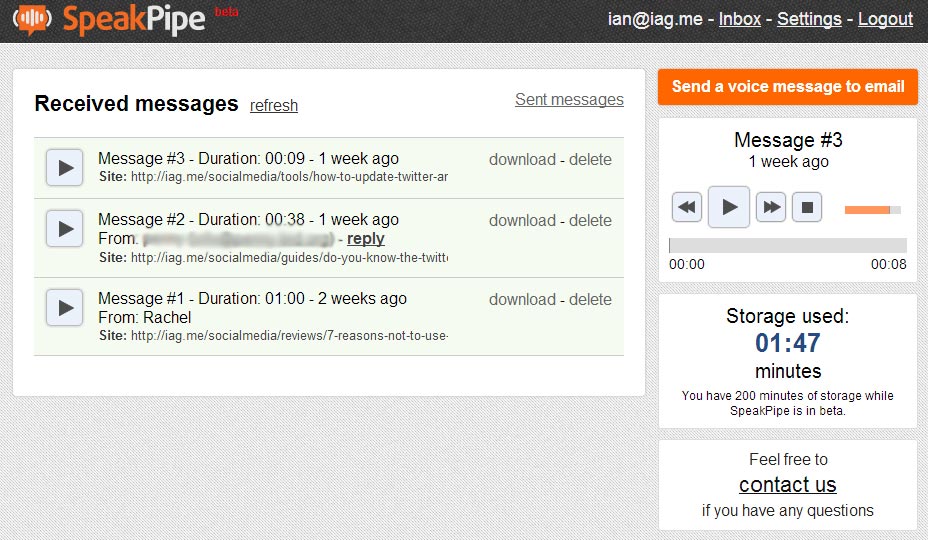Click the rewind button in the player
Viewport: 928px width, 540px height.
point(687,207)
